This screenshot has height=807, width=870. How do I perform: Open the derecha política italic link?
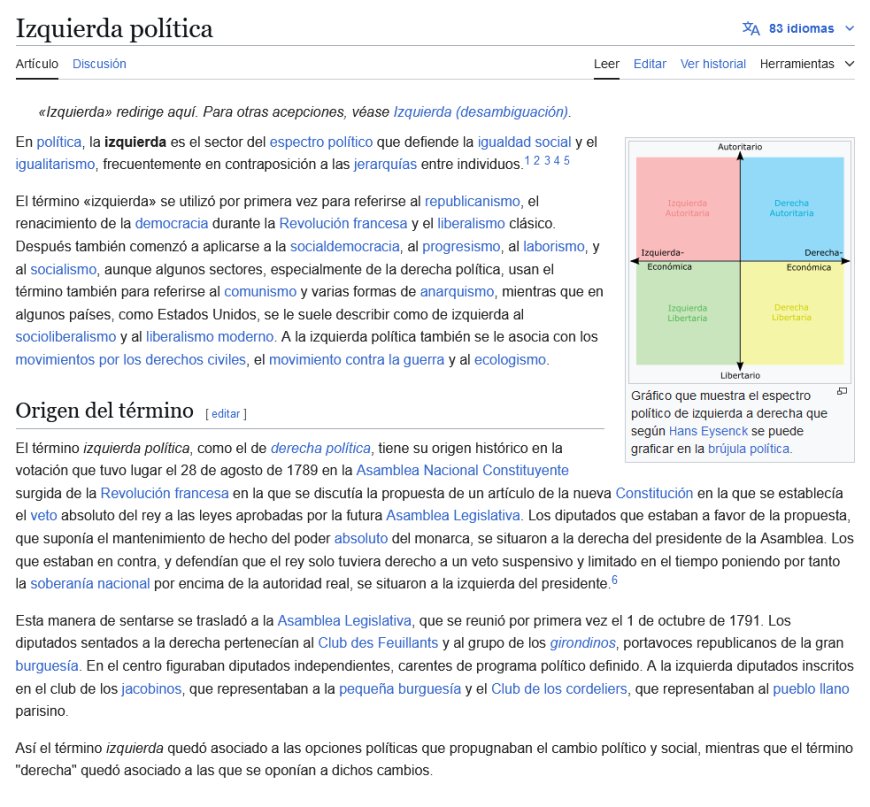(321, 448)
